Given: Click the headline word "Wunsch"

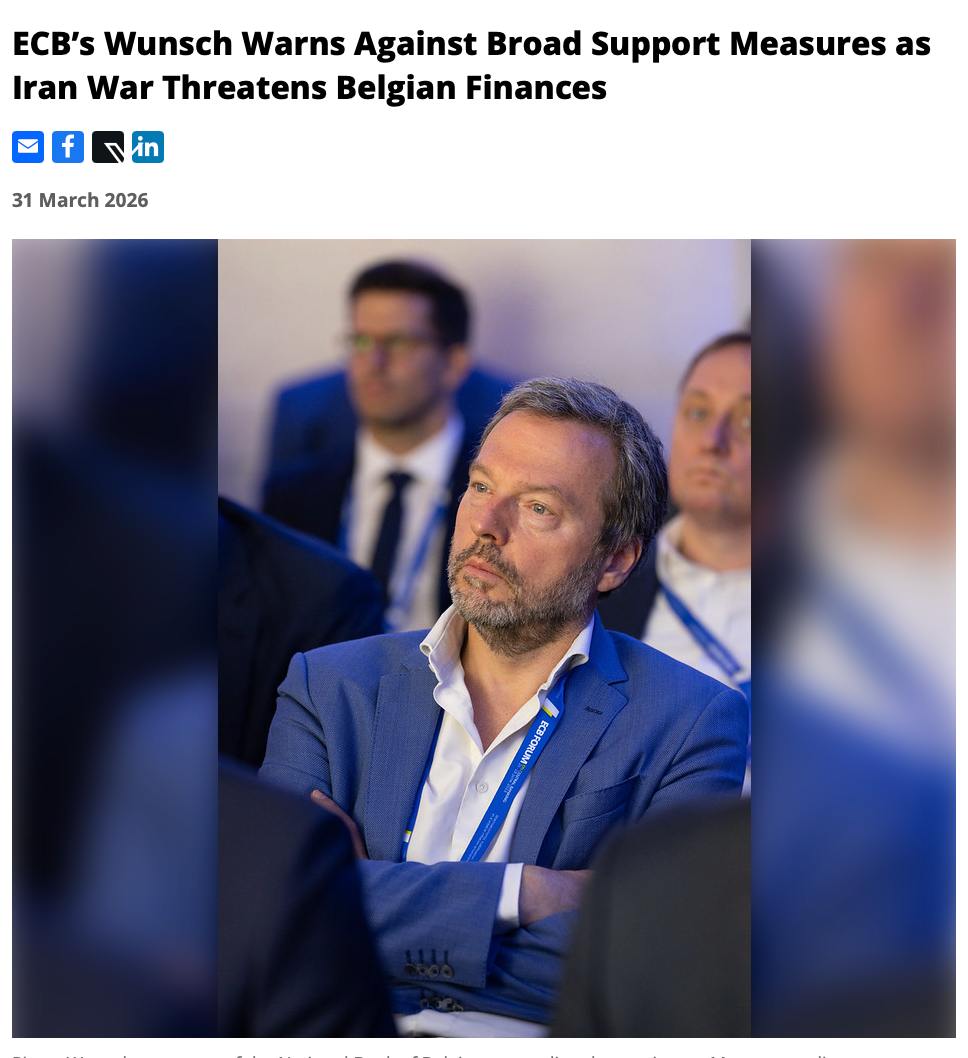Looking at the screenshot, I should (x=169, y=44).
